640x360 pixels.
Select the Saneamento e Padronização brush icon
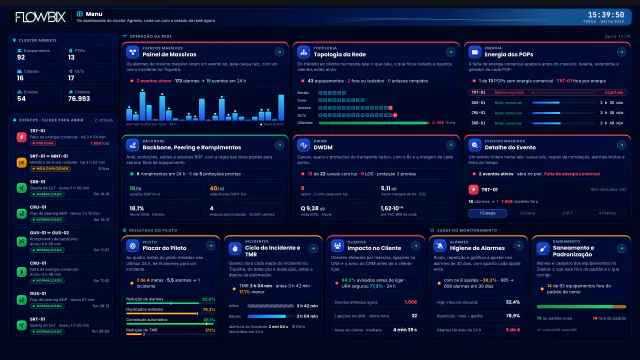pyautogui.click(x=542, y=248)
